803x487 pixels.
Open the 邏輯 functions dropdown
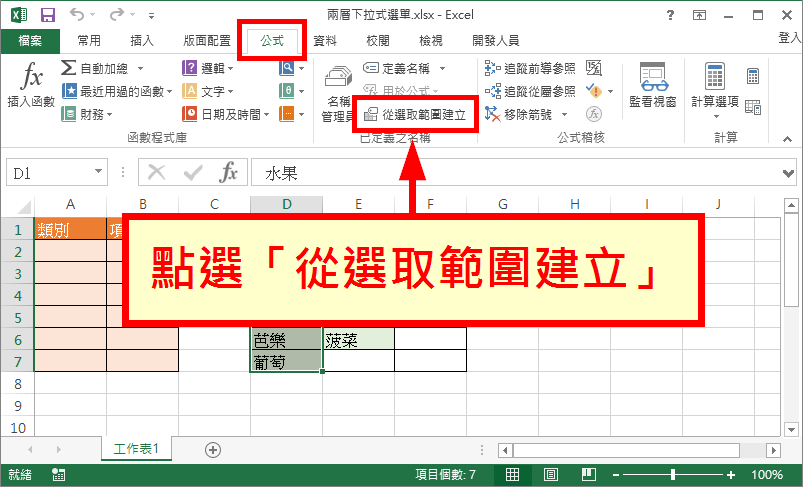208,68
